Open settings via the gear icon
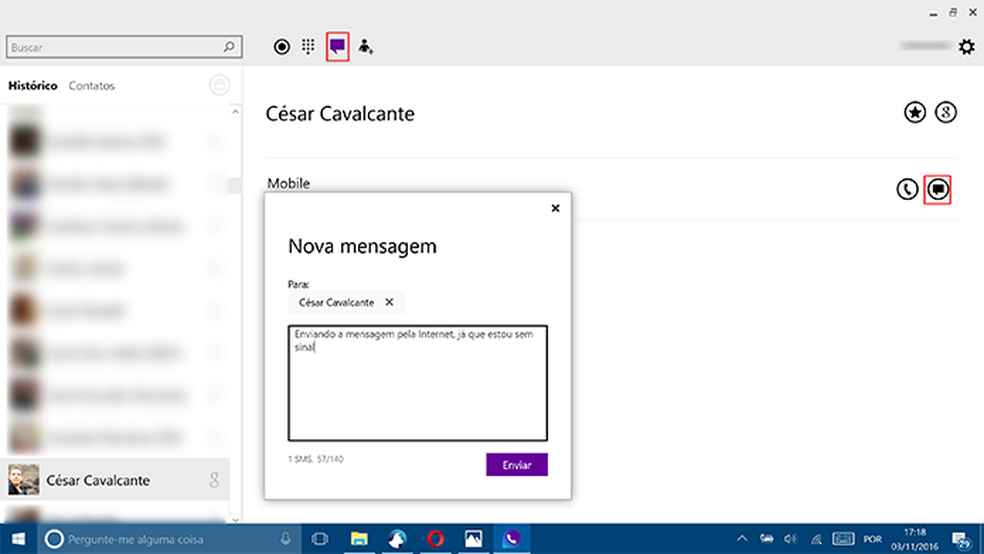The image size is (984, 554). click(x=966, y=47)
